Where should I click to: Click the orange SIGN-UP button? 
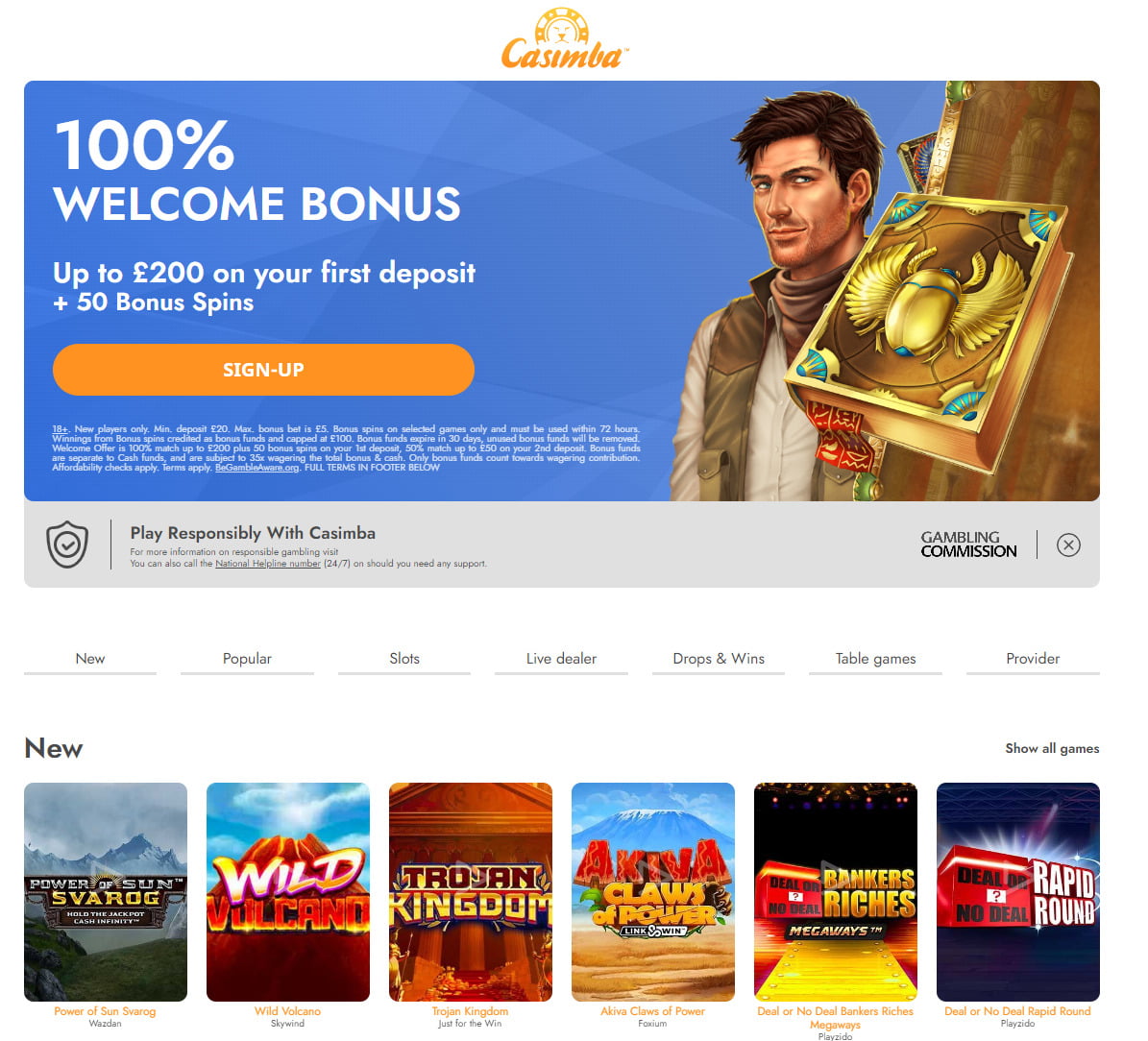click(x=263, y=370)
